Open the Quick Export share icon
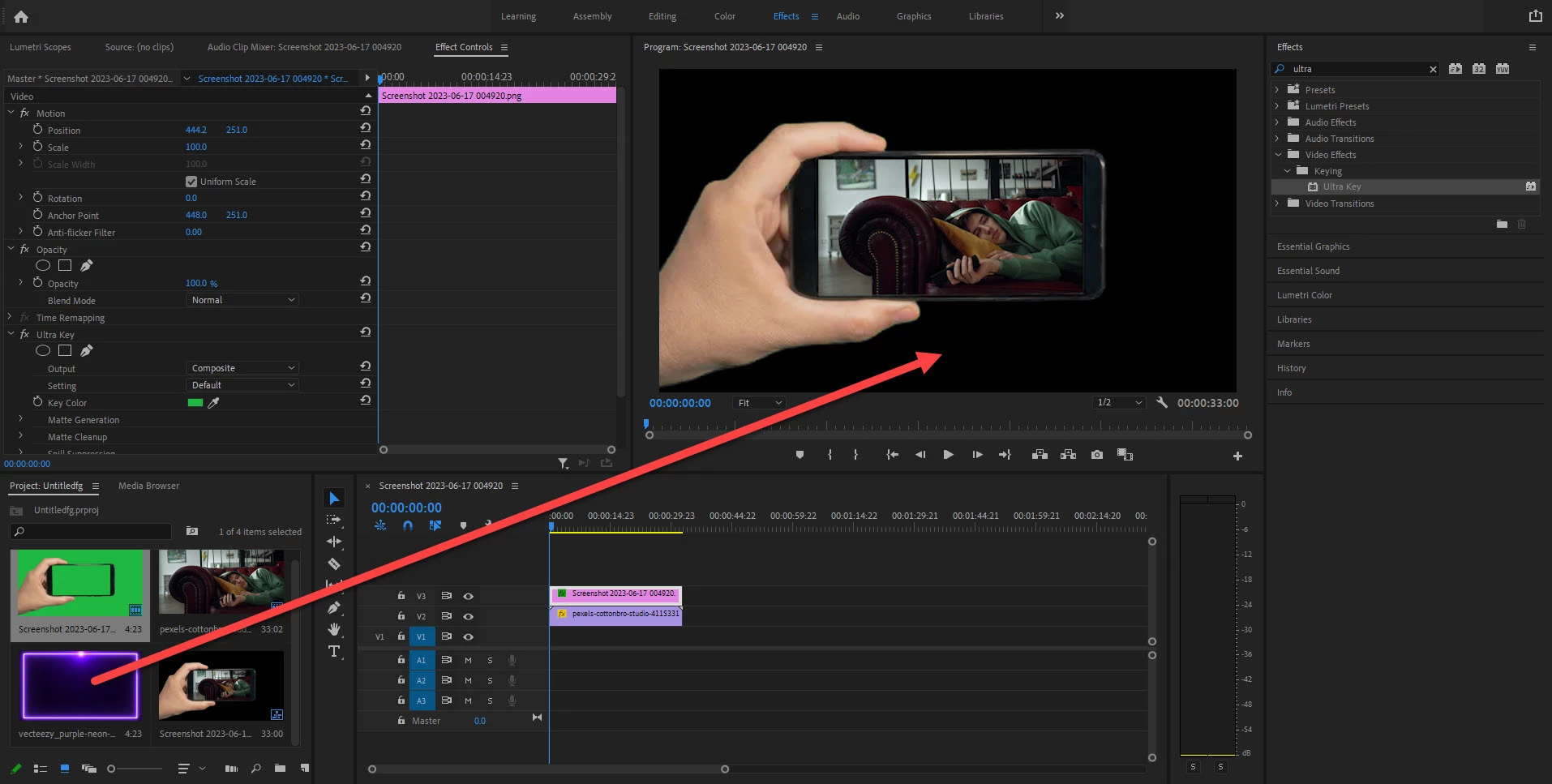This screenshot has height=784, width=1552. 1535,15
